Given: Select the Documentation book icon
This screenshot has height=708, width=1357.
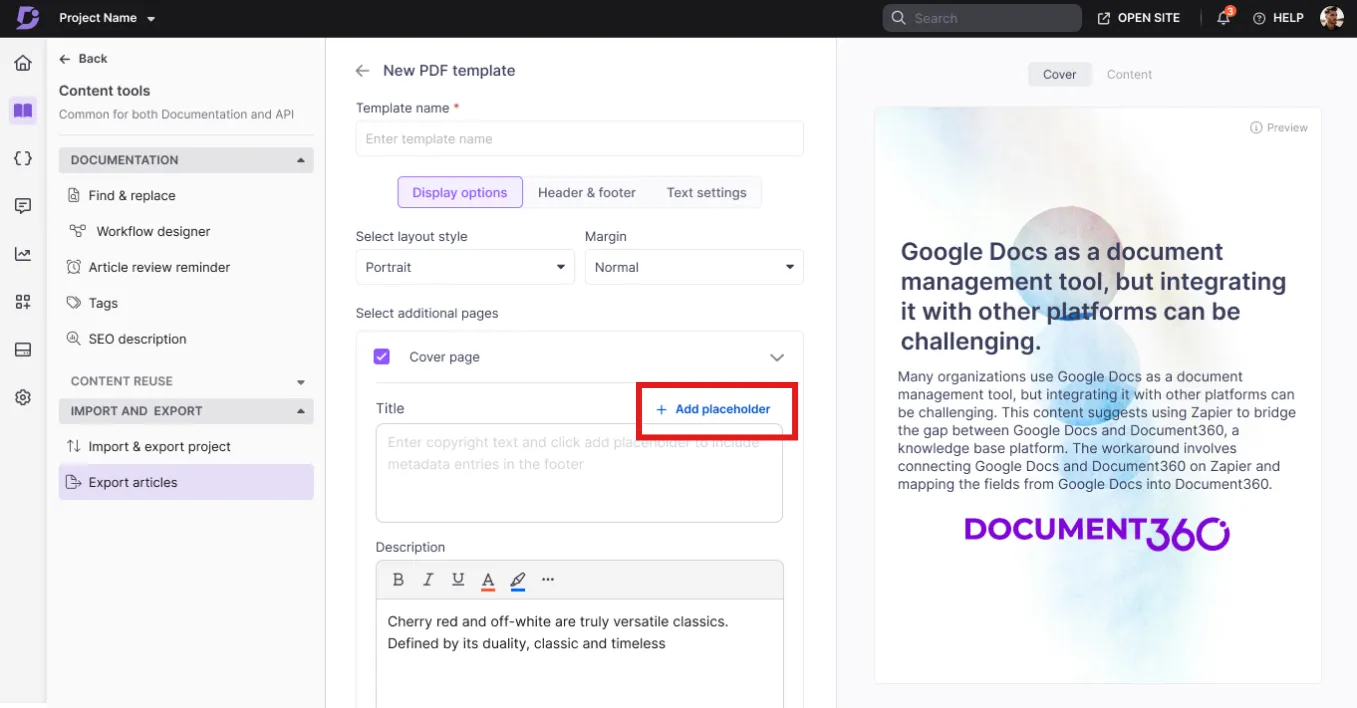Looking at the screenshot, I should coord(23,111).
